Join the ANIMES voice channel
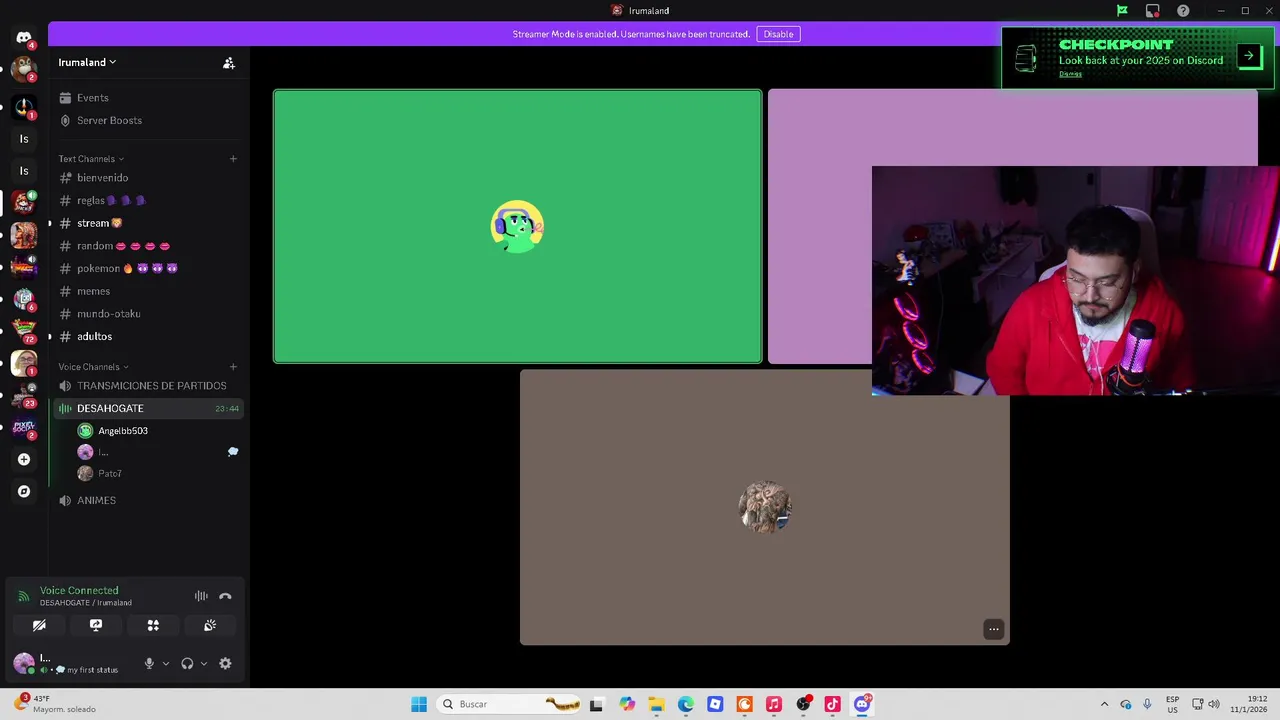The height and width of the screenshot is (720, 1280). [150, 500]
